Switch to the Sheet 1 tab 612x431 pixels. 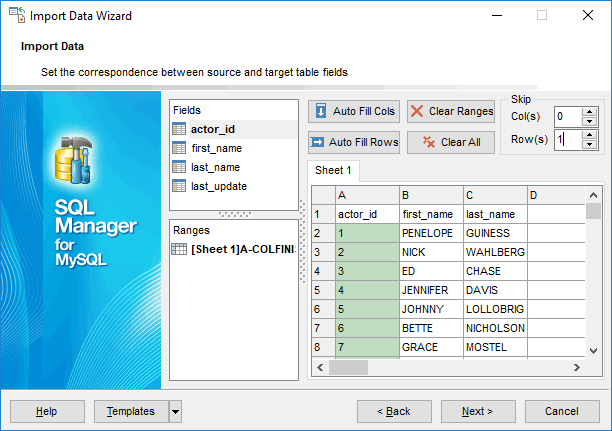[331, 170]
